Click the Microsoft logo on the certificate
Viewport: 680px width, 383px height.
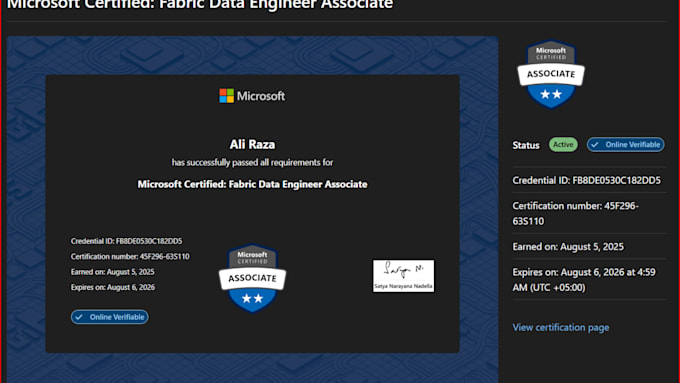(252, 96)
